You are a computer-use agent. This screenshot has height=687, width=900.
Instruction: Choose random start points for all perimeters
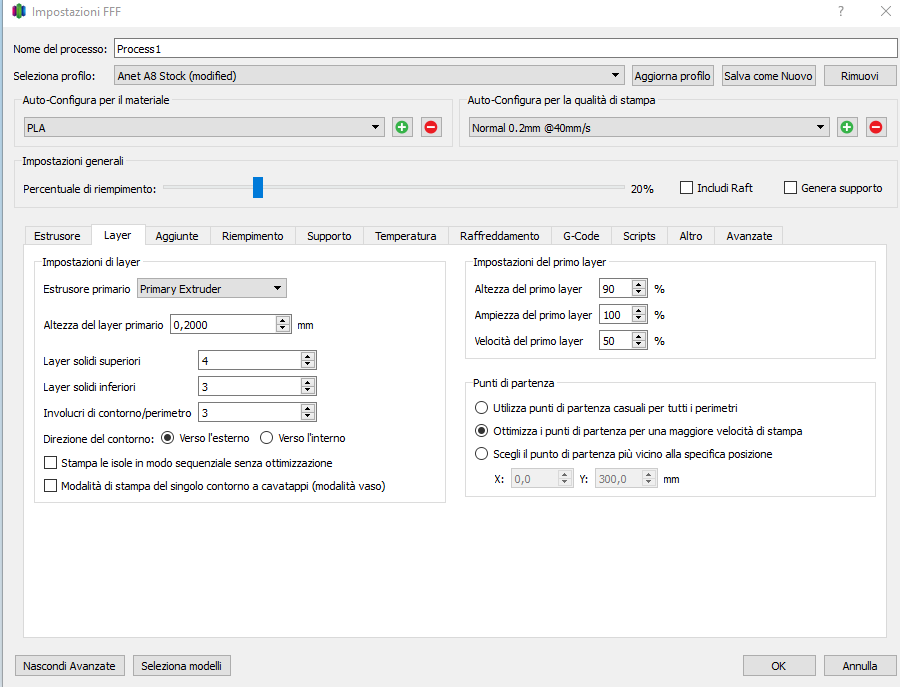coord(481,408)
